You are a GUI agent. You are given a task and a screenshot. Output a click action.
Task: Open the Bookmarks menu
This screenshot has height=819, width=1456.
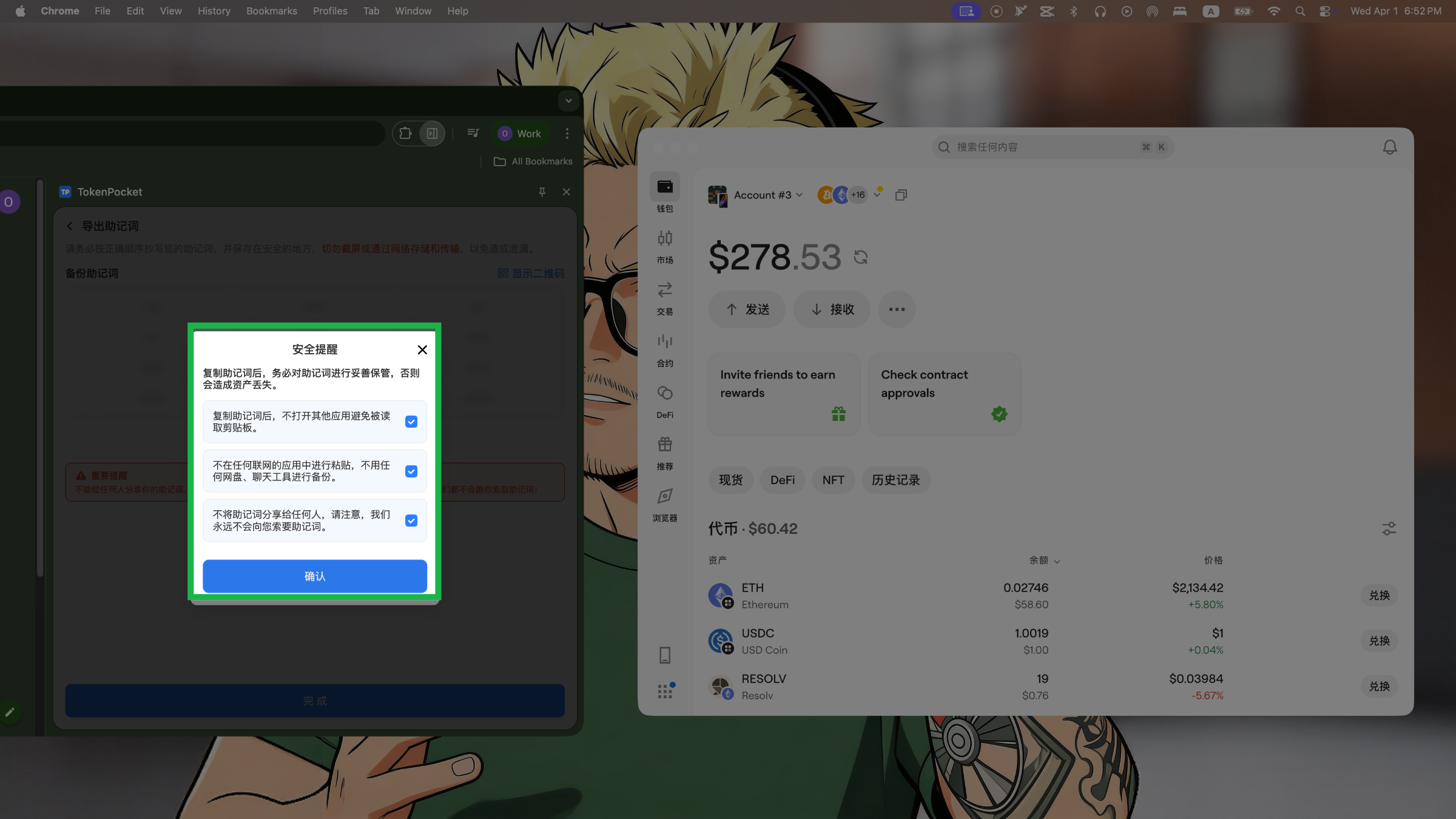271,11
